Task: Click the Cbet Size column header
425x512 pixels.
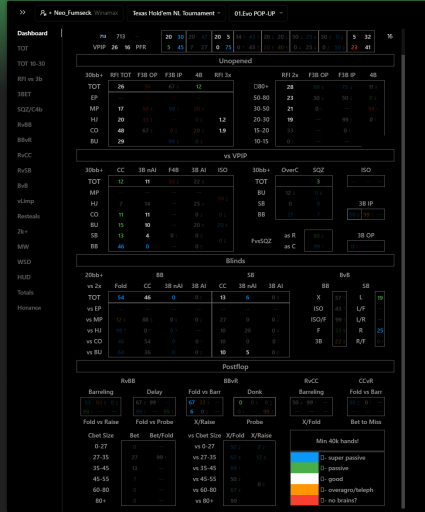Action: pos(101,436)
